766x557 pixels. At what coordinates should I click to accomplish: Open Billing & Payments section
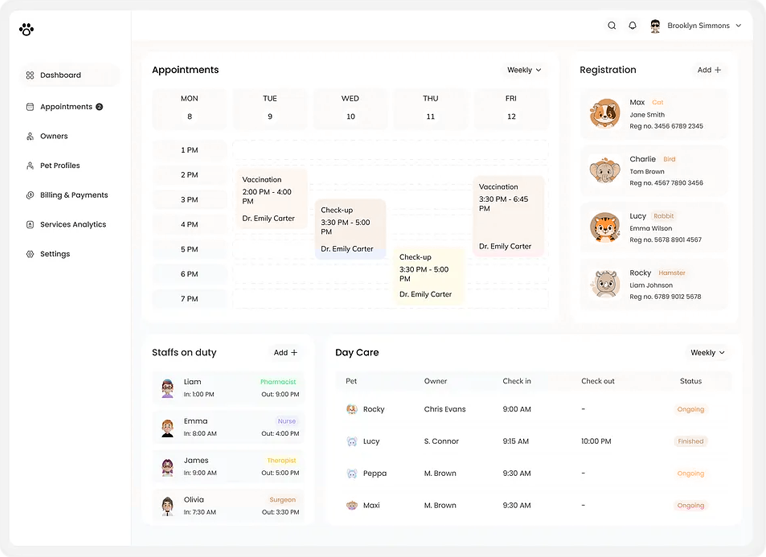tap(73, 195)
